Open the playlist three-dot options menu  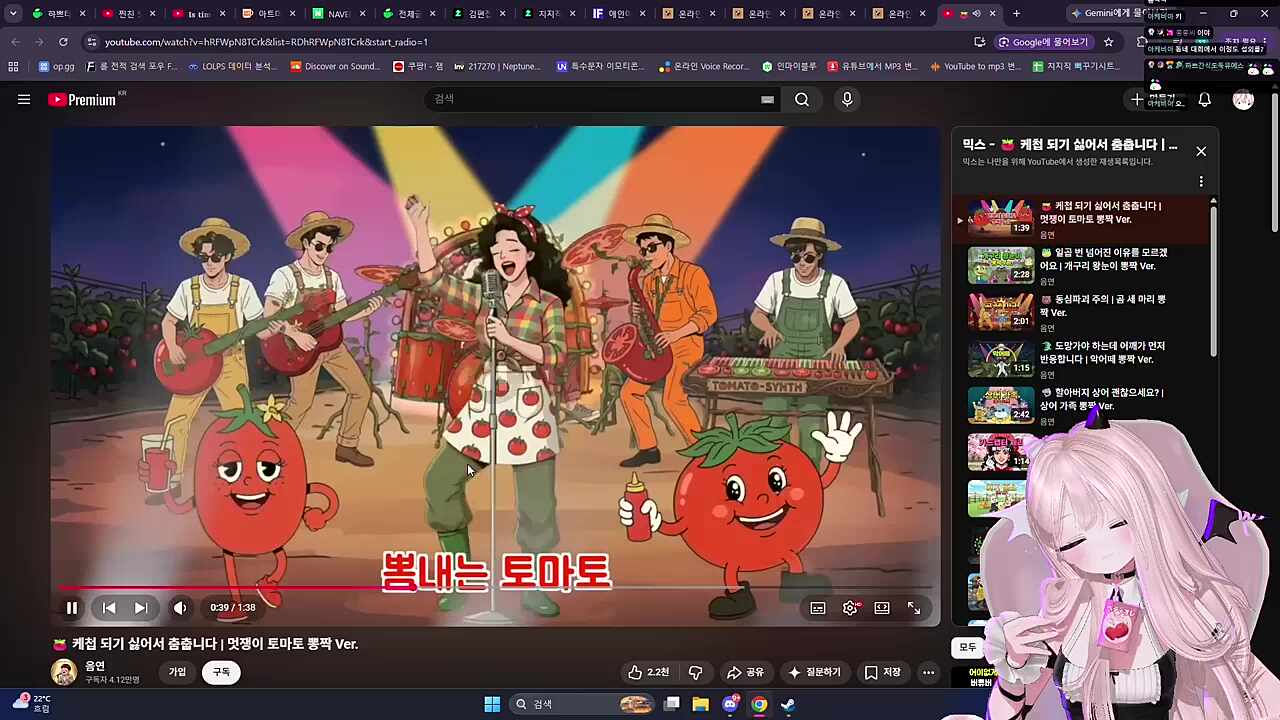coord(1201,182)
